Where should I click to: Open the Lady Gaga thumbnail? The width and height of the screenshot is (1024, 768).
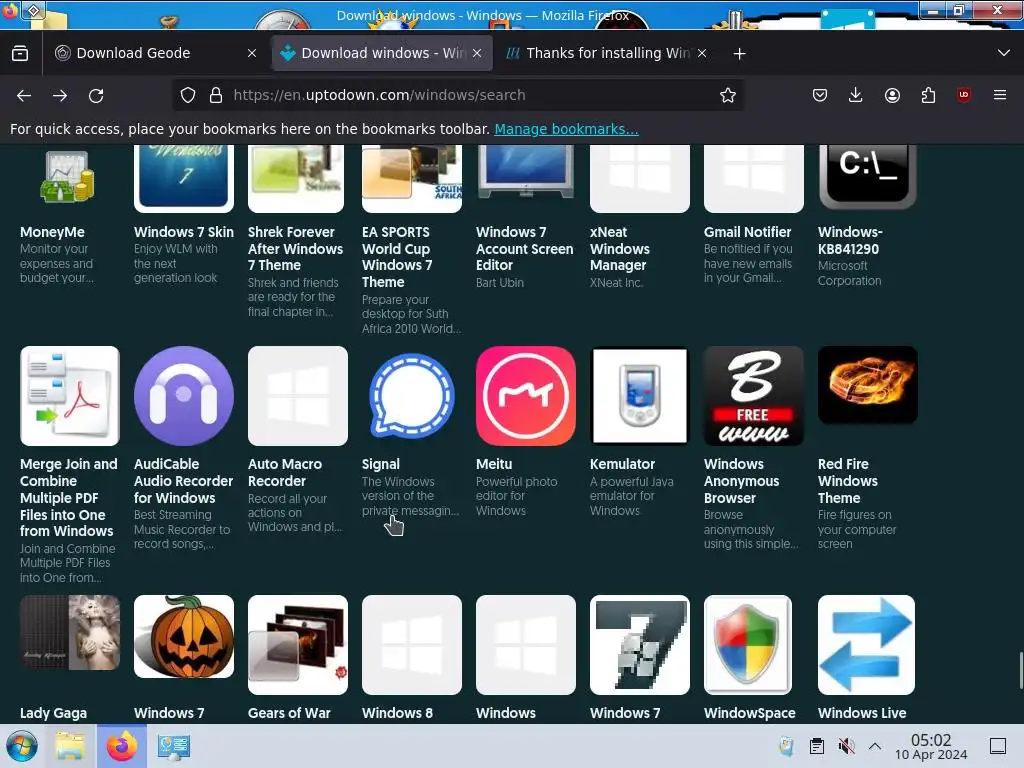click(x=70, y=632)
